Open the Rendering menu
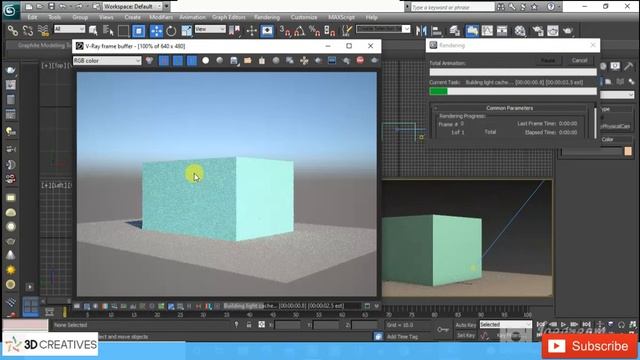 [267, 17]
